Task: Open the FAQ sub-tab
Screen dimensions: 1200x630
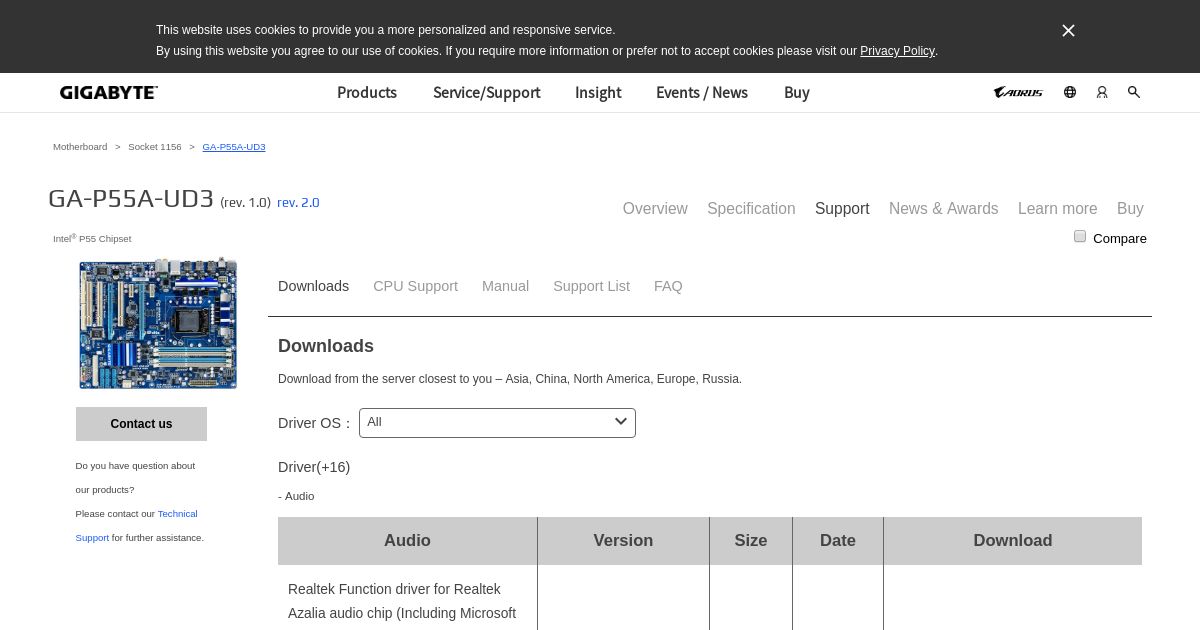Action: [x=668, y=286]
